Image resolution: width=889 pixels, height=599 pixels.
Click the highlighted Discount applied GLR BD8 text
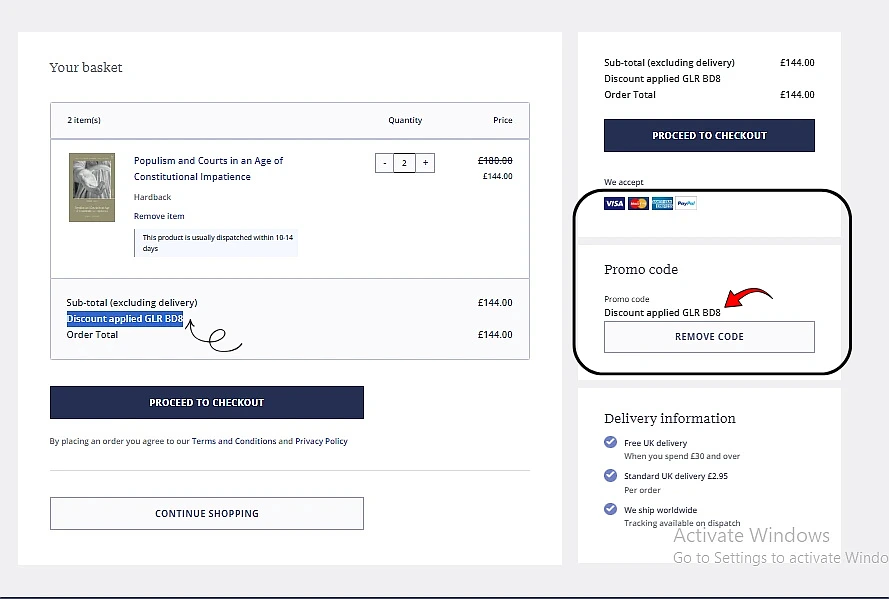point(125,319)
